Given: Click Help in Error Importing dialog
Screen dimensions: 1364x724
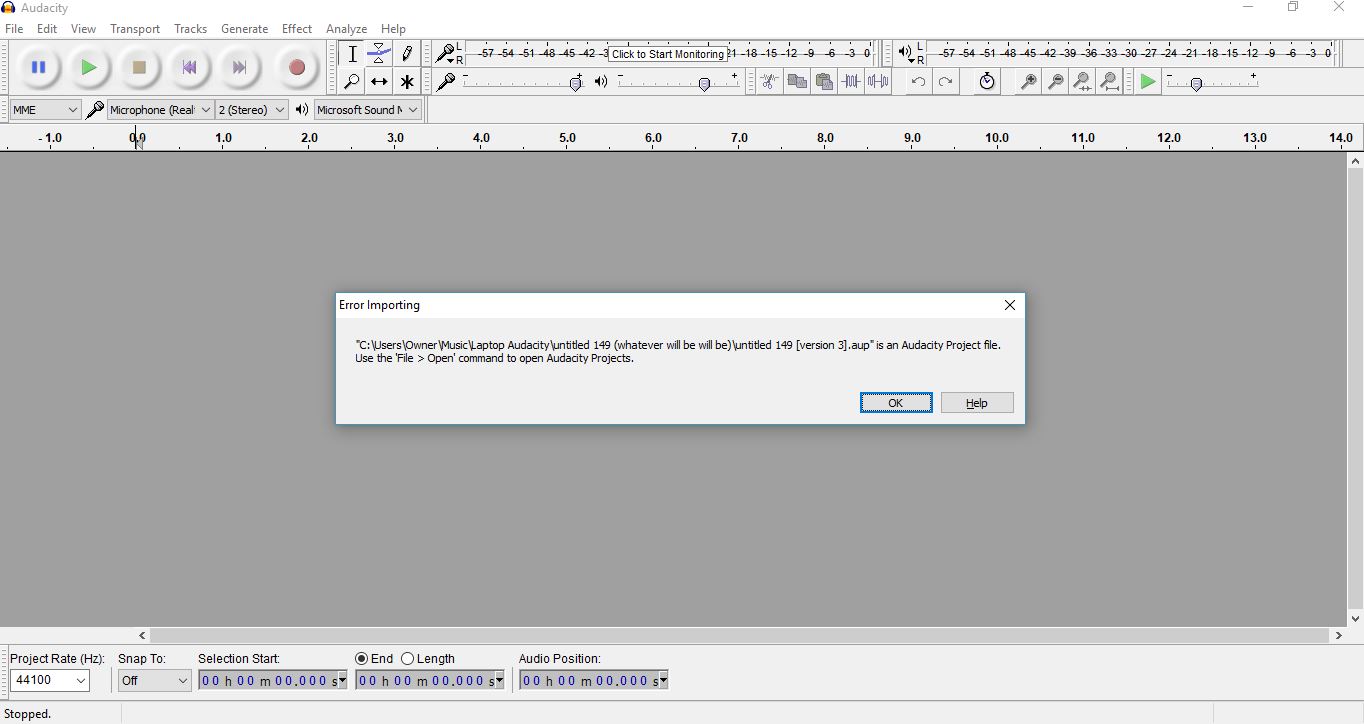Looking at the screenshot, I should point(977,403).
